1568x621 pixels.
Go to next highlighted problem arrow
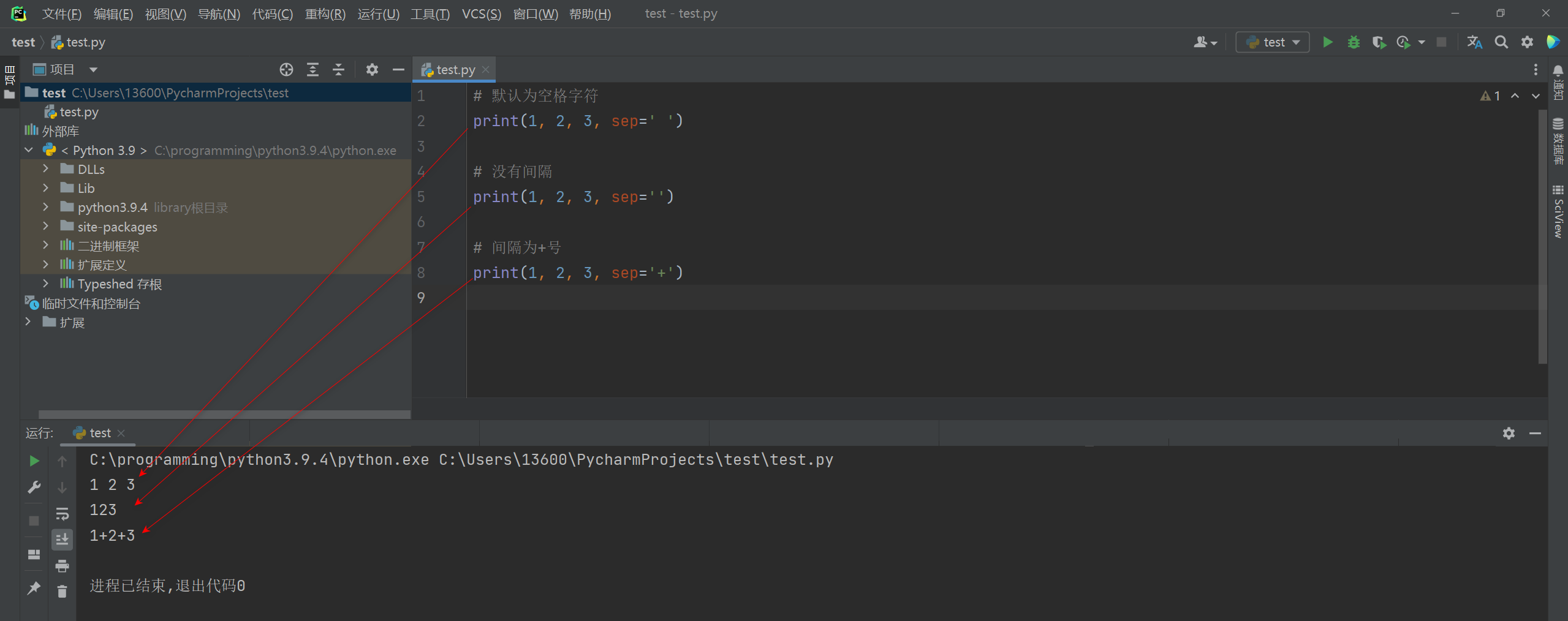[x=1535, y=96]
